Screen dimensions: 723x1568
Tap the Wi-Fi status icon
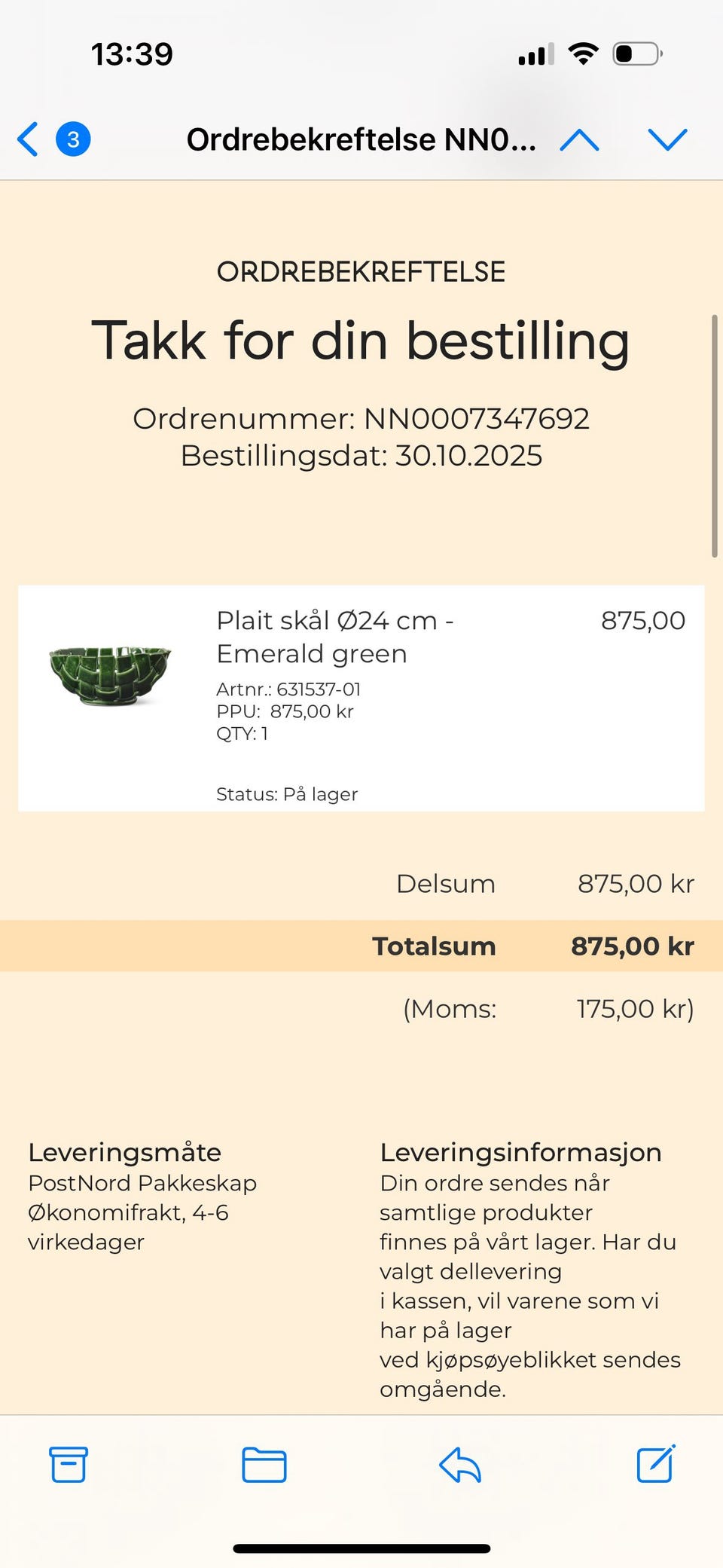[583, 53]
